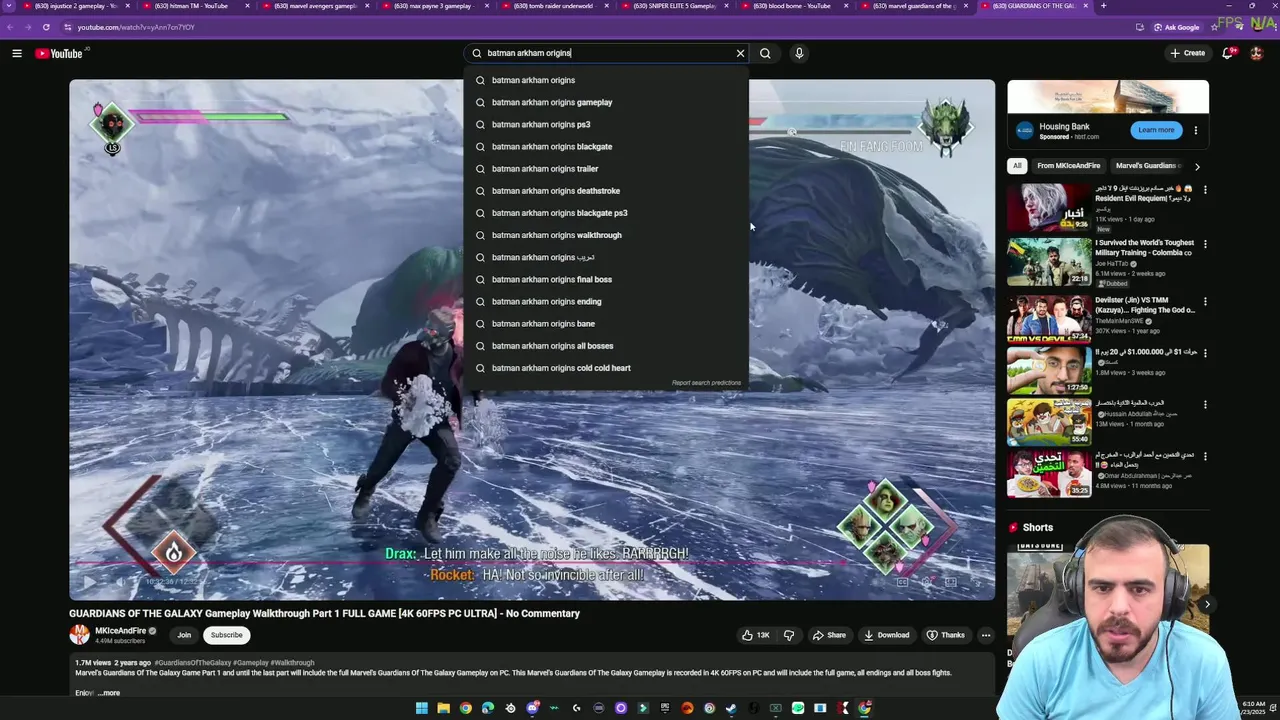Choose 'batman arkham origins all bosses' suggestion

pos(606,346)
